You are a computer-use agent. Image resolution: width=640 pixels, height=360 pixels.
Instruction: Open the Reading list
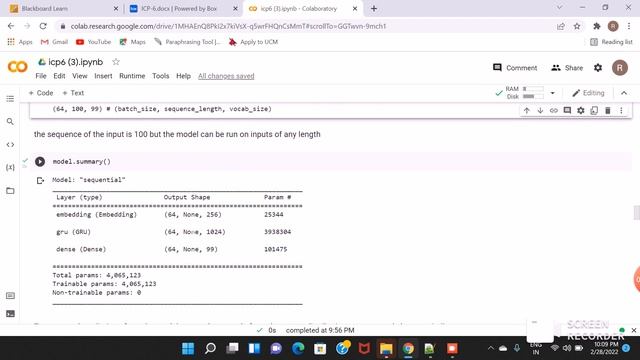(611, 42)
